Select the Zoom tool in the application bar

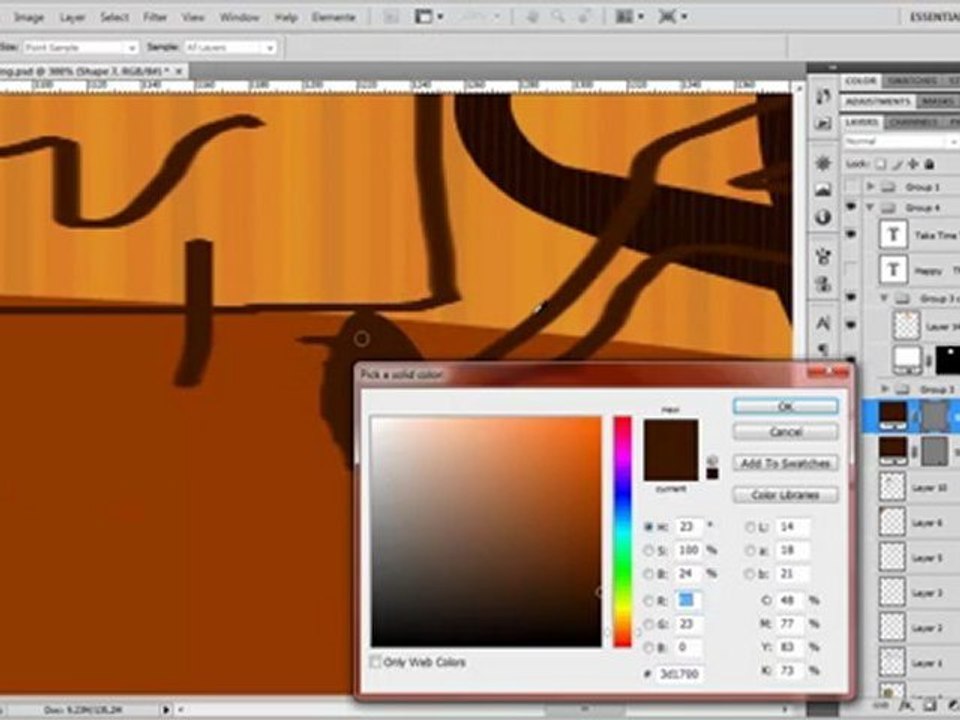pos(558,17)
